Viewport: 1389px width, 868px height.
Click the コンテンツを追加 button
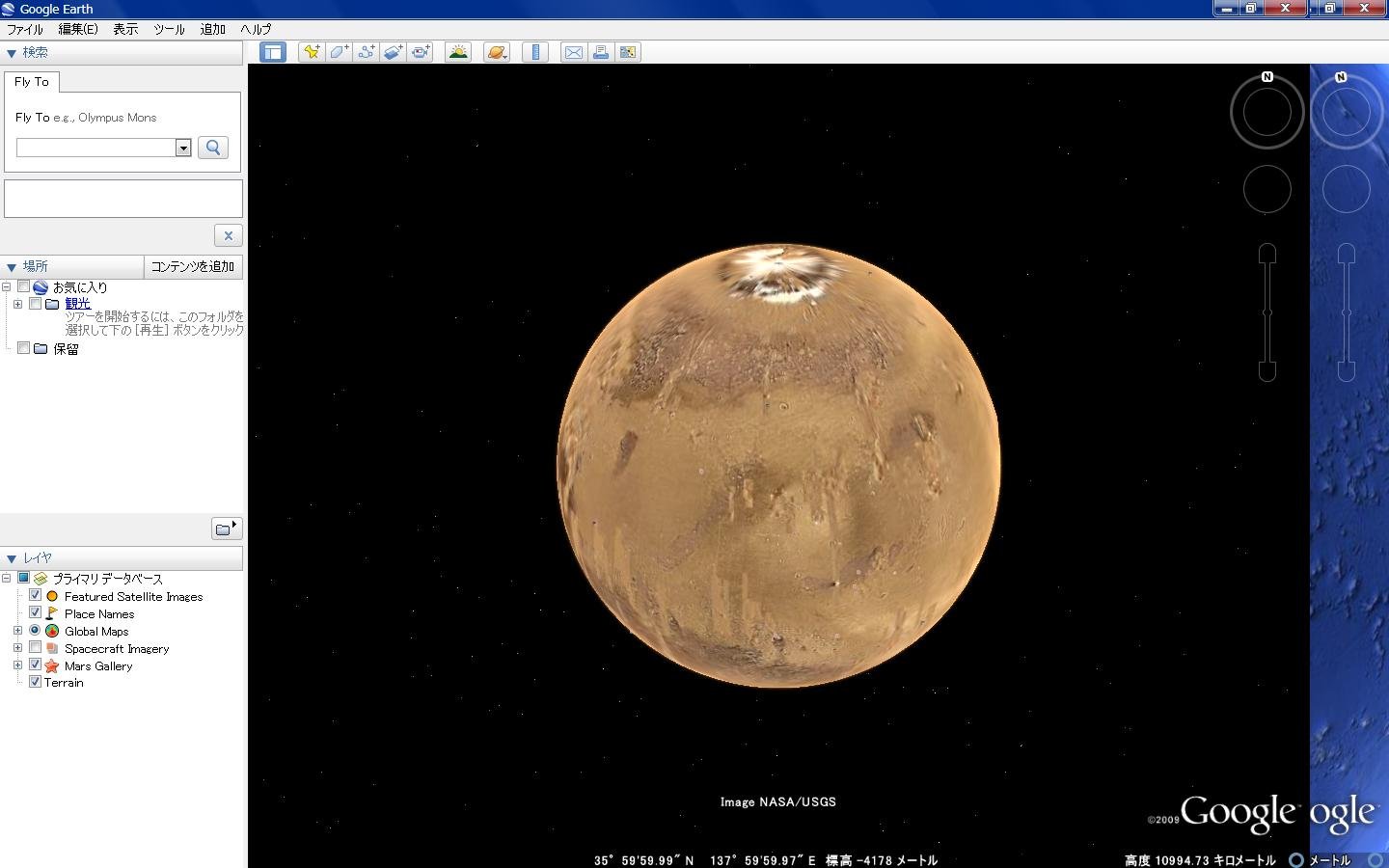tap(193, 266)
